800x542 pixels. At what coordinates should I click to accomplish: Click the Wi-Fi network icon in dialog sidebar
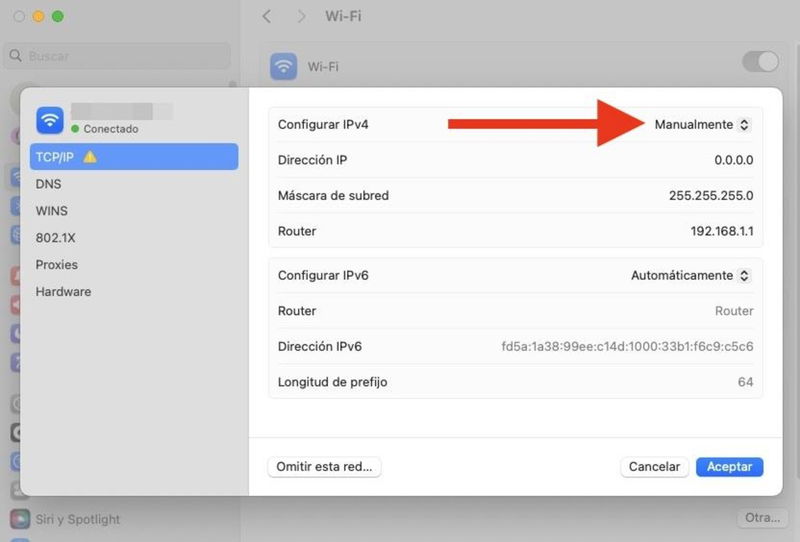pos(50,120)
